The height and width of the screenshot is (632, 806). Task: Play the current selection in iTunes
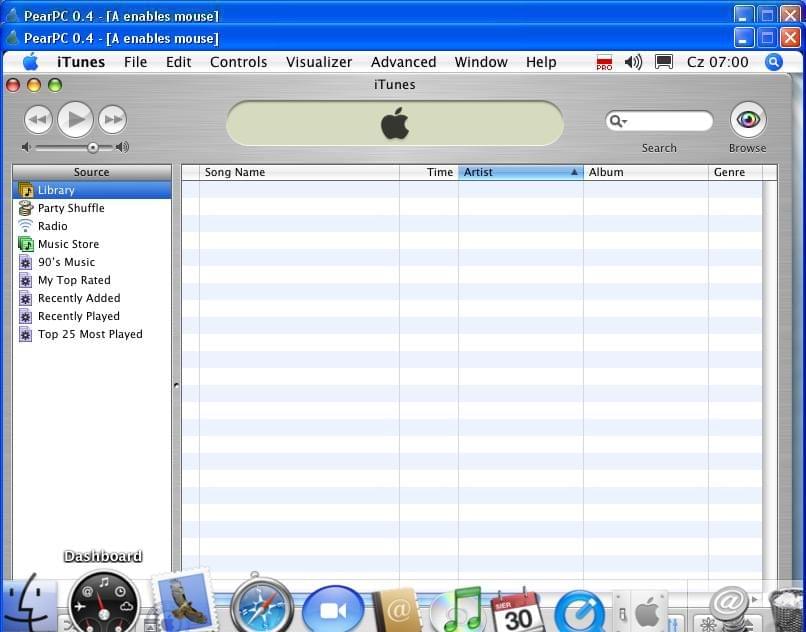76,120
